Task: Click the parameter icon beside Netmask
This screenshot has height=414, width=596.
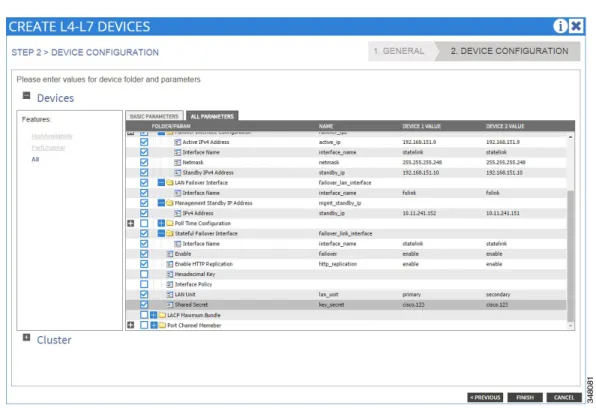Action: coord(177,162)
